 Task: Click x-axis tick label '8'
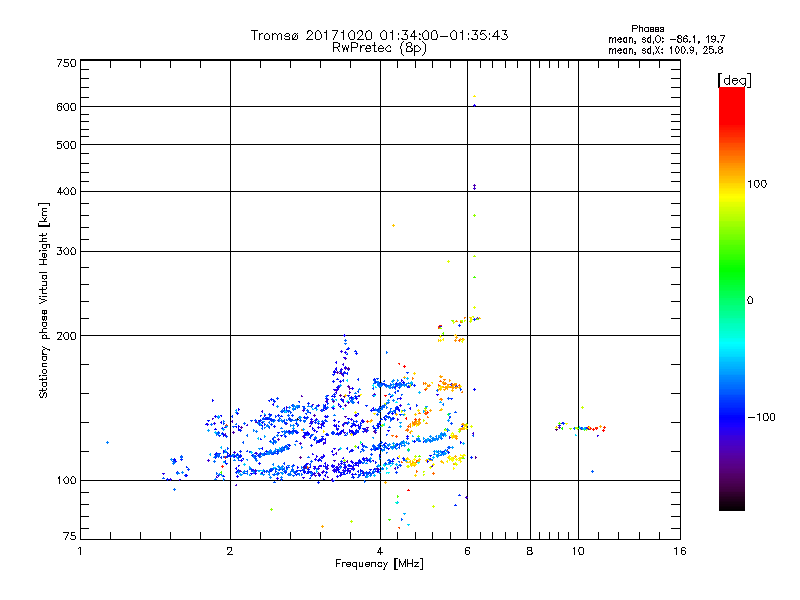click(x=530, y=551)
